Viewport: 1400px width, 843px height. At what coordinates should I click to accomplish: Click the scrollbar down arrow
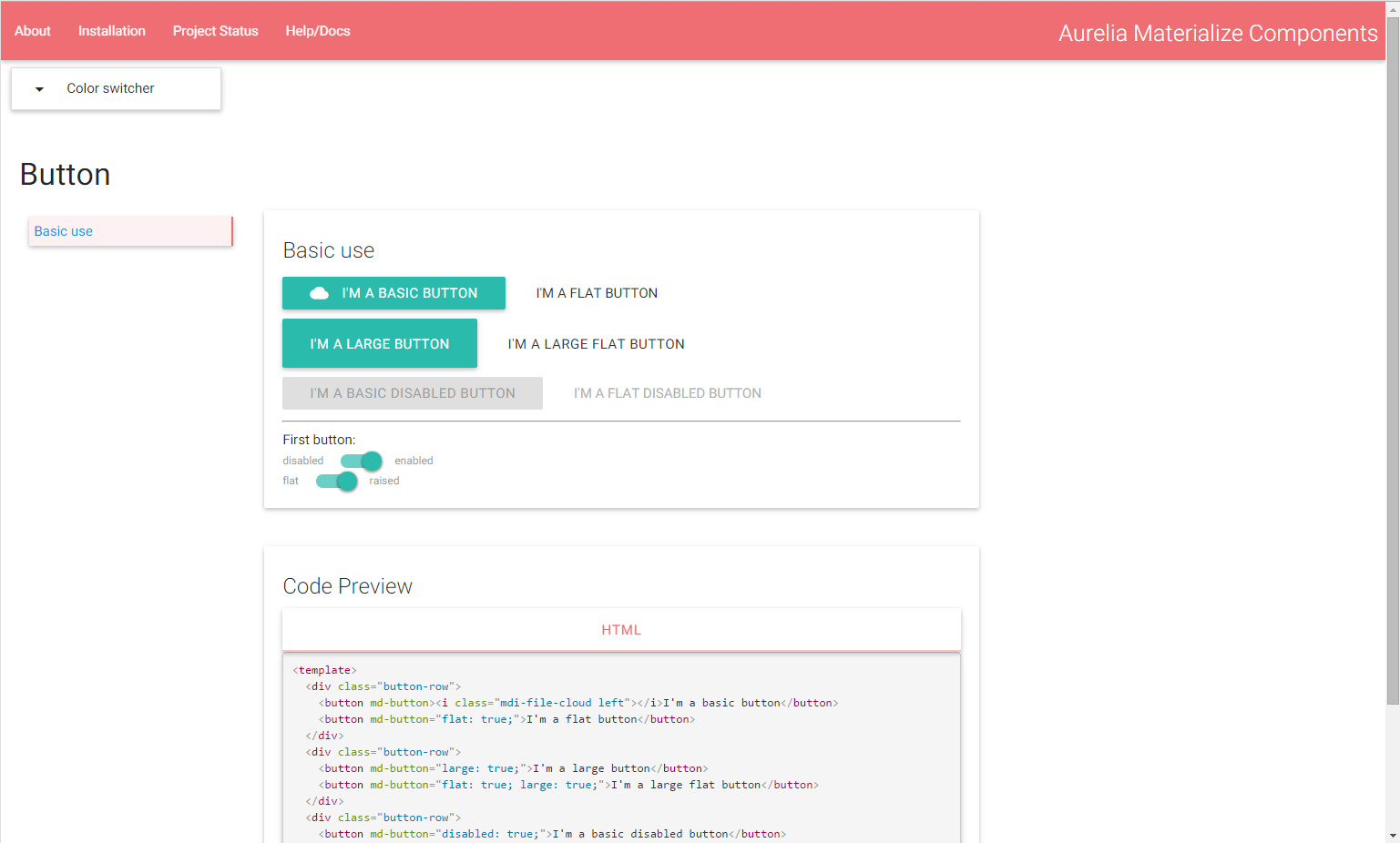1393,835
